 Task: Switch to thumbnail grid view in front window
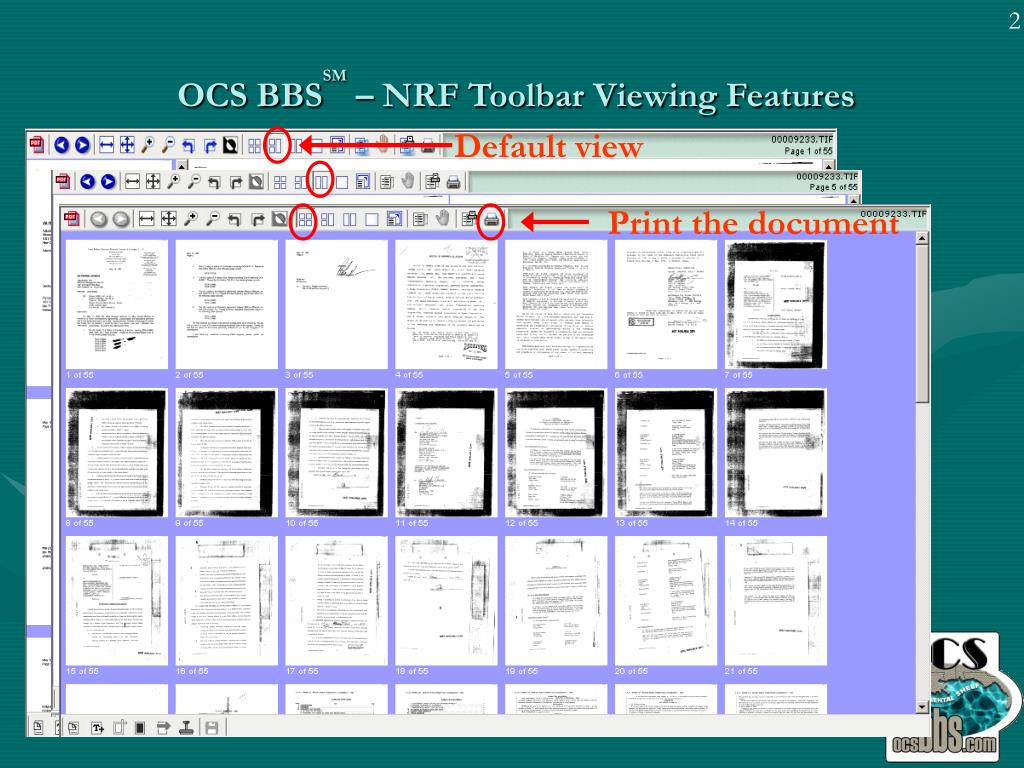coord(304,219)
